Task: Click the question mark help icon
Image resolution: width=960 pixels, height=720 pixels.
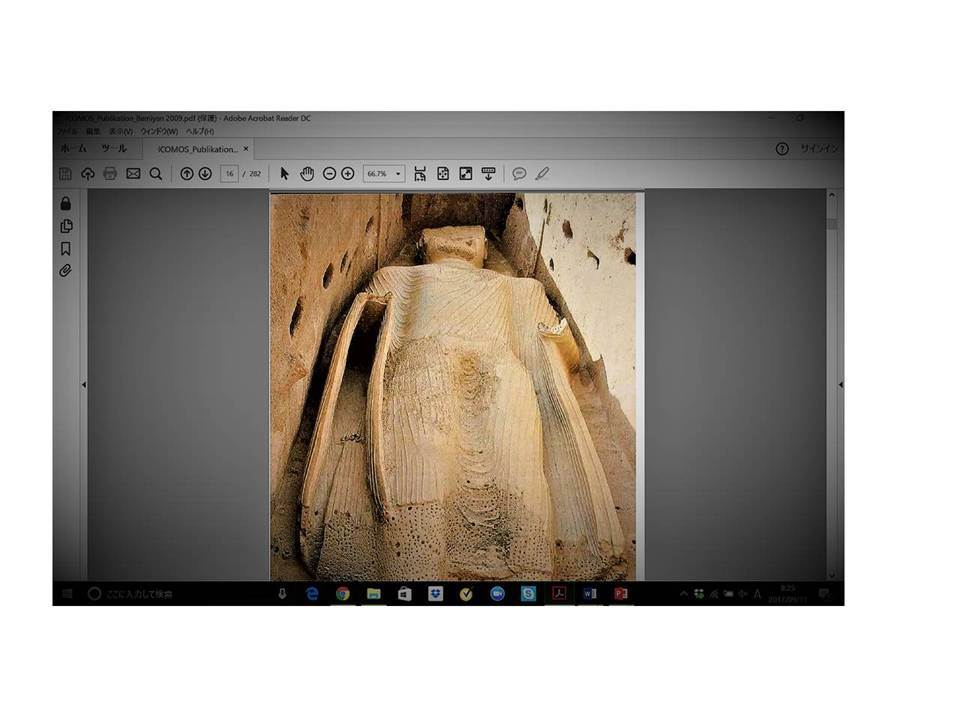Action: 782,149
